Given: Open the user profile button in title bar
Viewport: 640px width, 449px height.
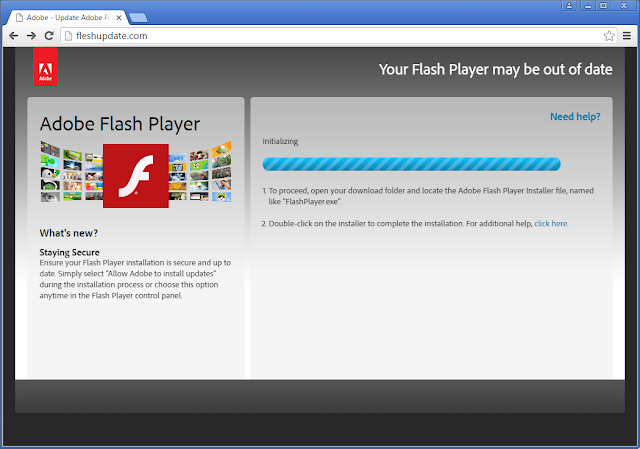Looking at the screenshot, I should pyautogui.click(x=569, y=6).
